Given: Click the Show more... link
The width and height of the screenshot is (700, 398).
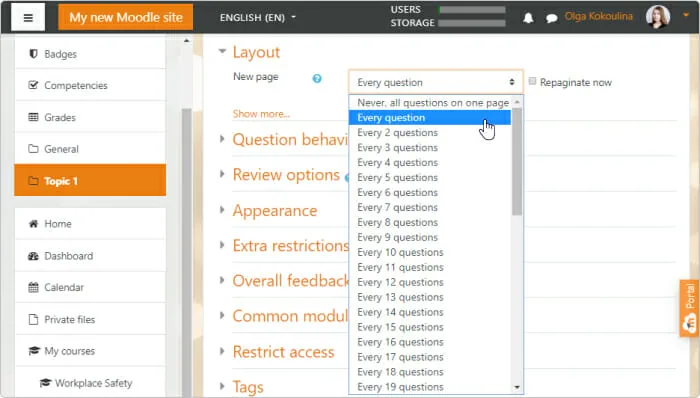Looking at the screenshot, I should [261, 114].
